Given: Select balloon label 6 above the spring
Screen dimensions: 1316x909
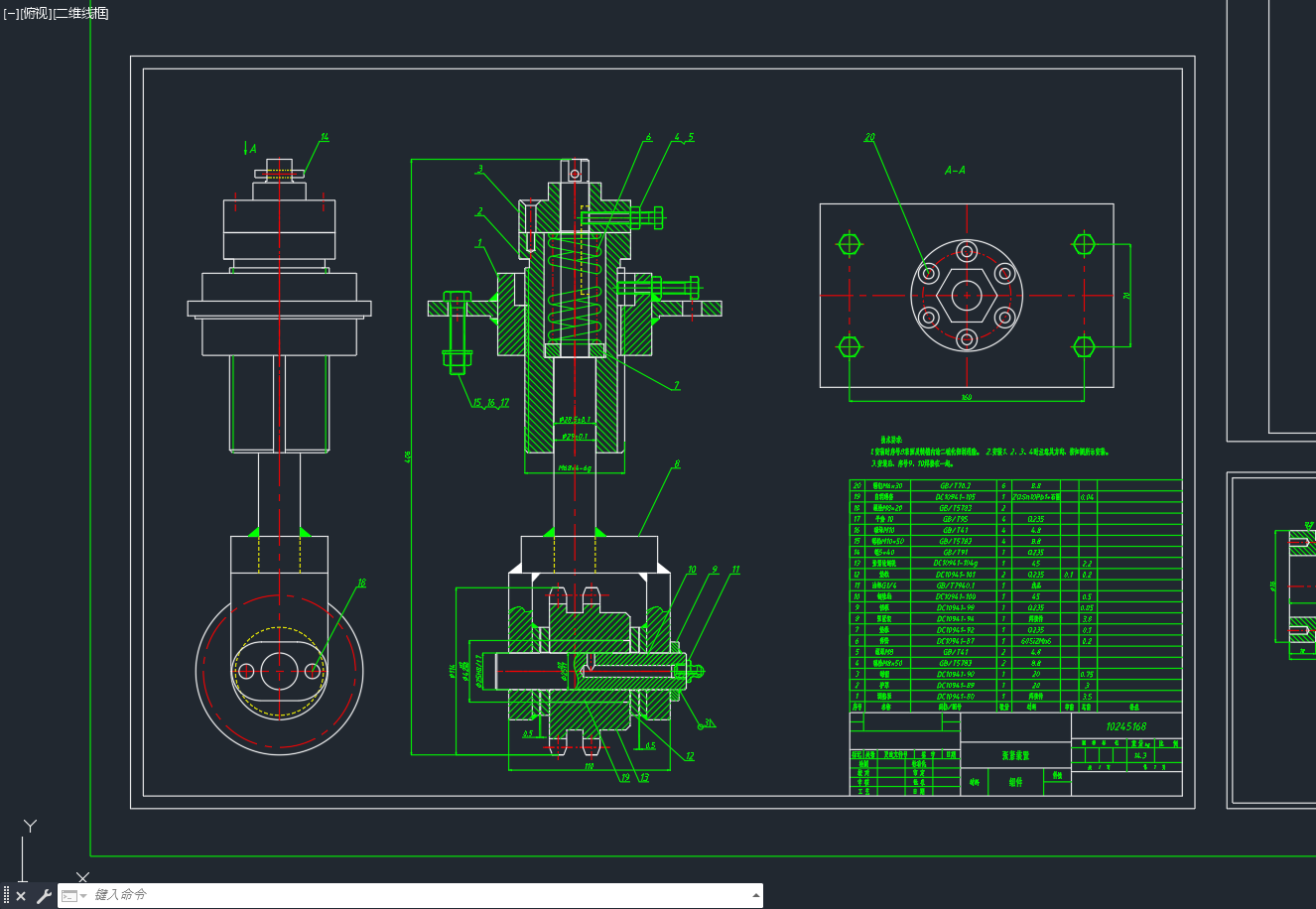Looking at the screenshot, I should [648, 138].
